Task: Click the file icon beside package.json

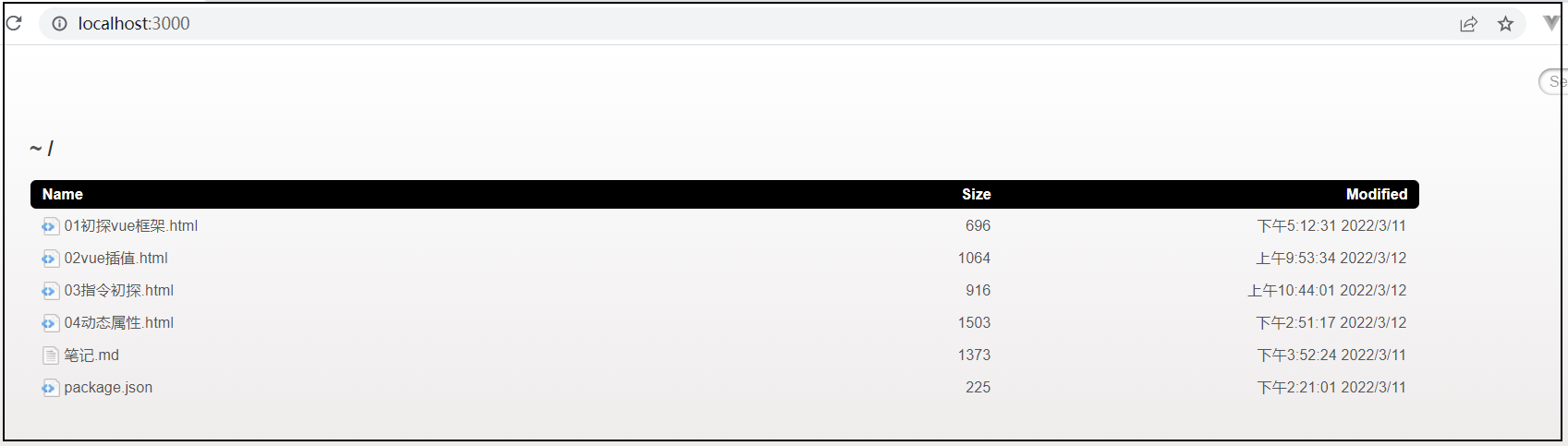Action: [x=50, y=388]
